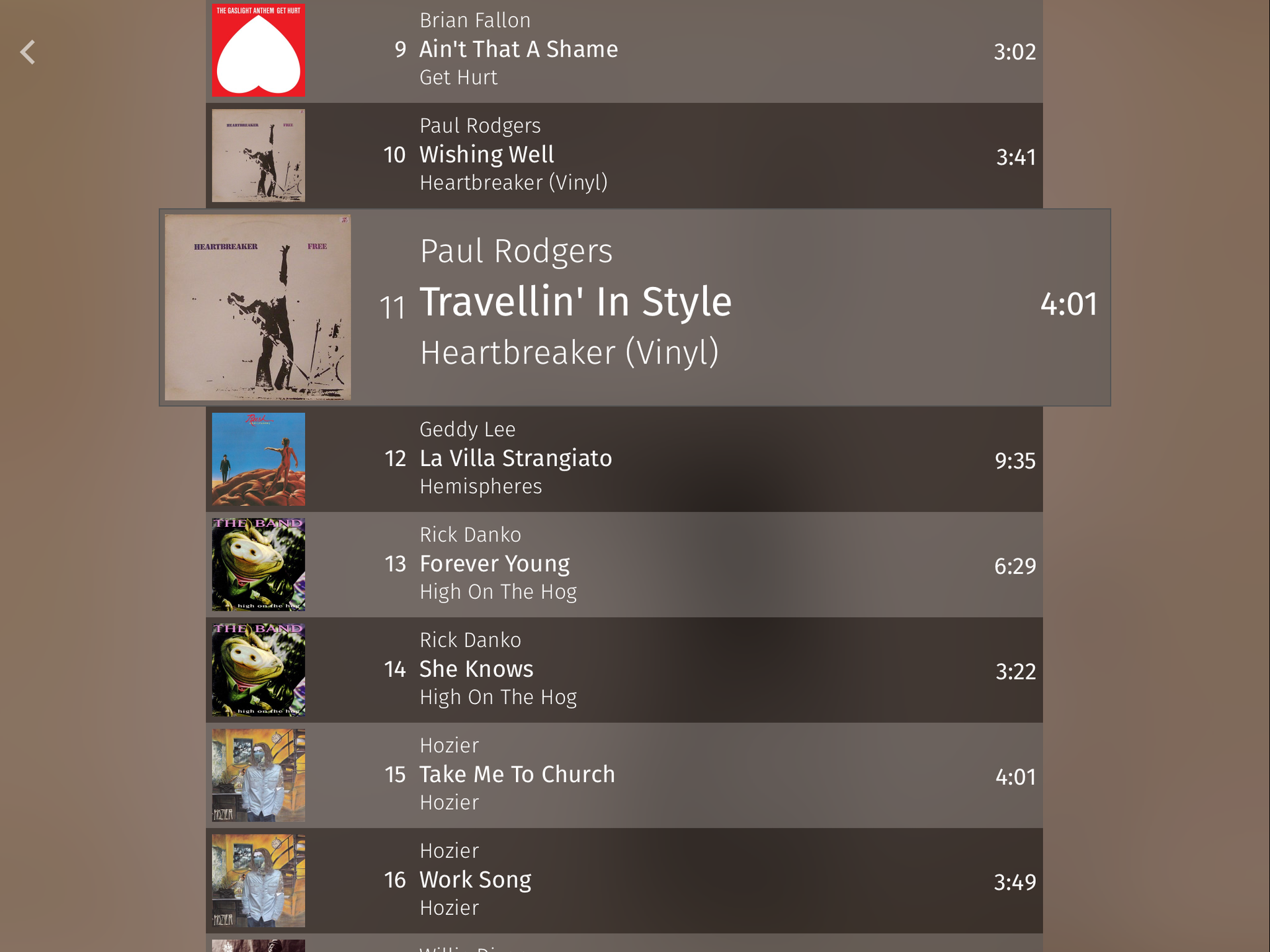Select Work Song by Hozier
The image size is (1270, 952).
(624, 881)
